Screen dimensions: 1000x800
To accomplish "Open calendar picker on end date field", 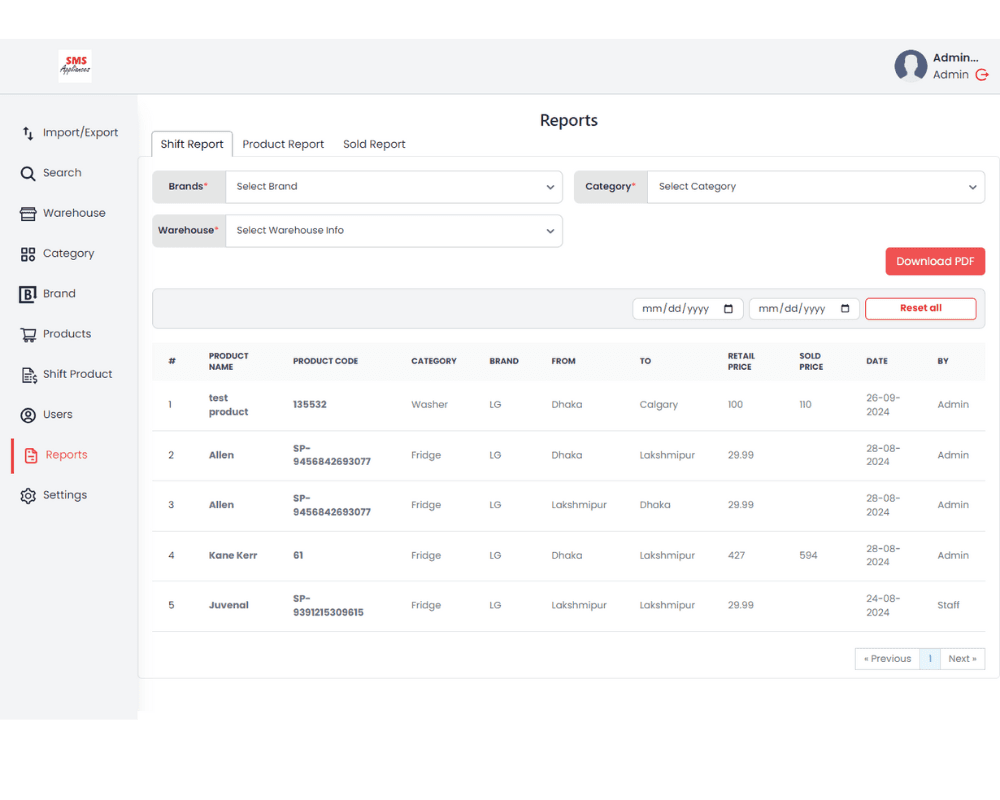I will coord(845,309).
